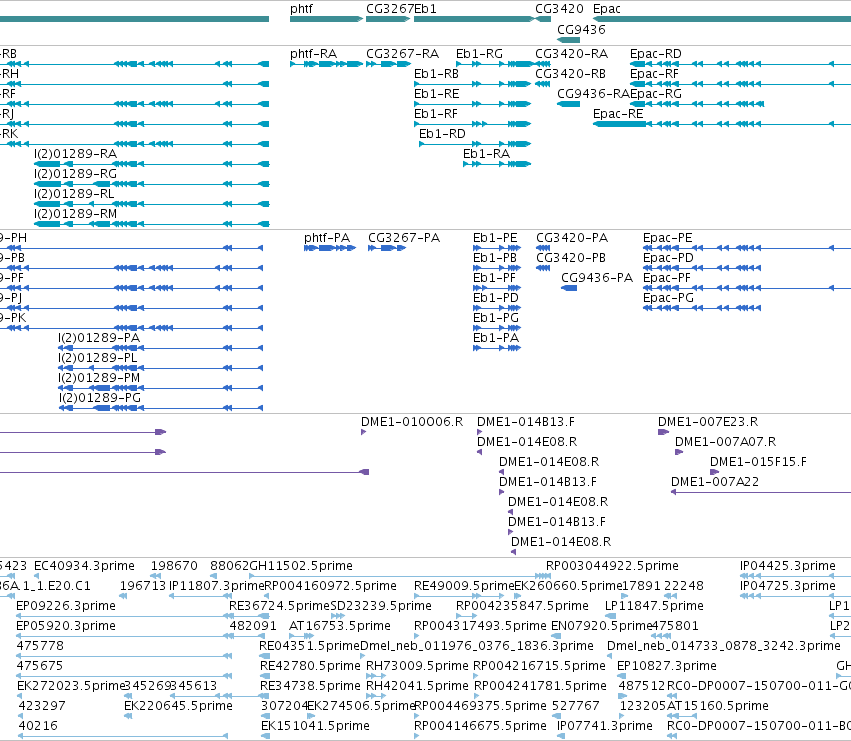Click transcript Eb1-RE
The image size is (851, 741).
pyautogui.click(x=436, y=94)
